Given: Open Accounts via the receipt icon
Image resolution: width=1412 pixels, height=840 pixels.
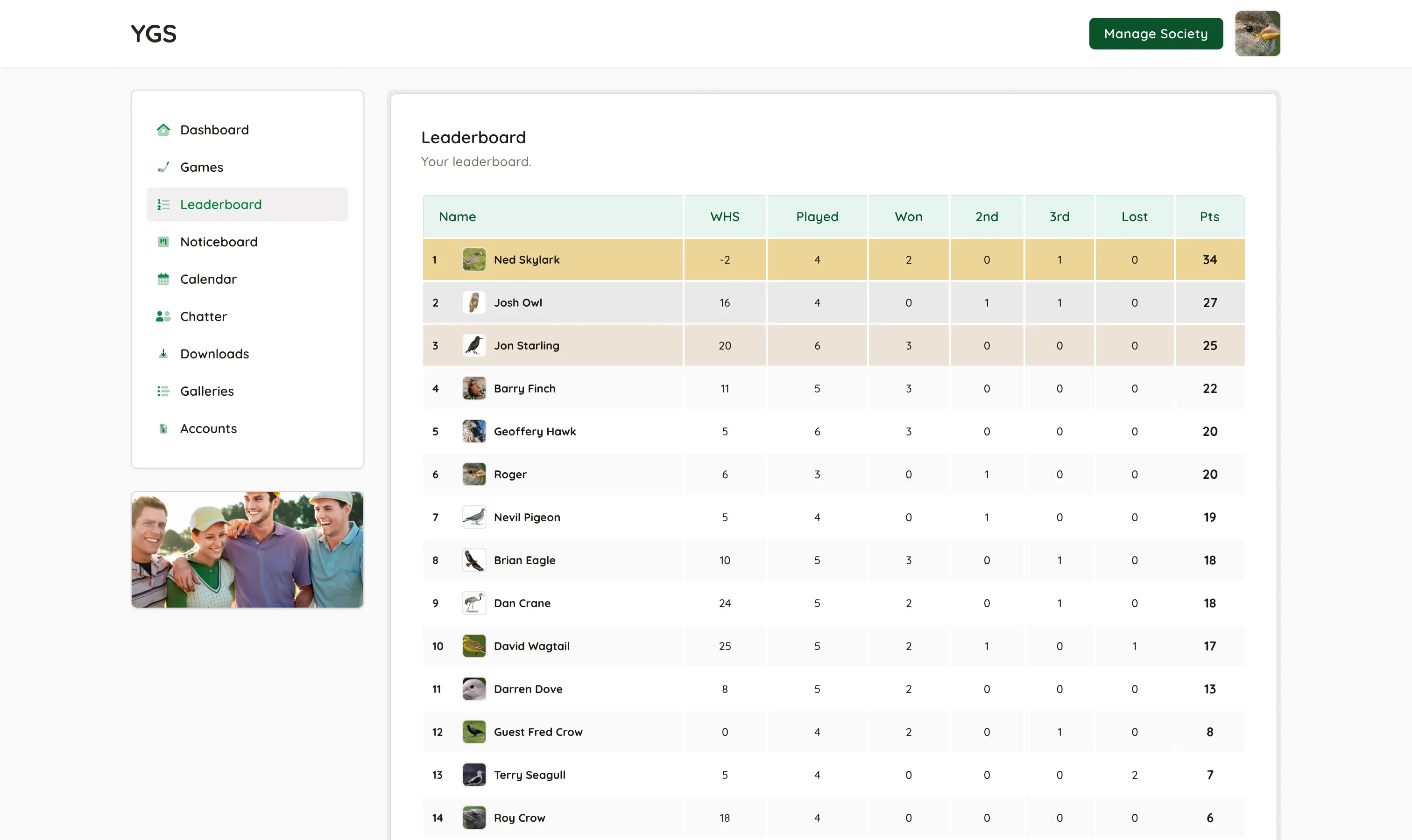Looking at the screenshot, I should (x=164, y=428).
